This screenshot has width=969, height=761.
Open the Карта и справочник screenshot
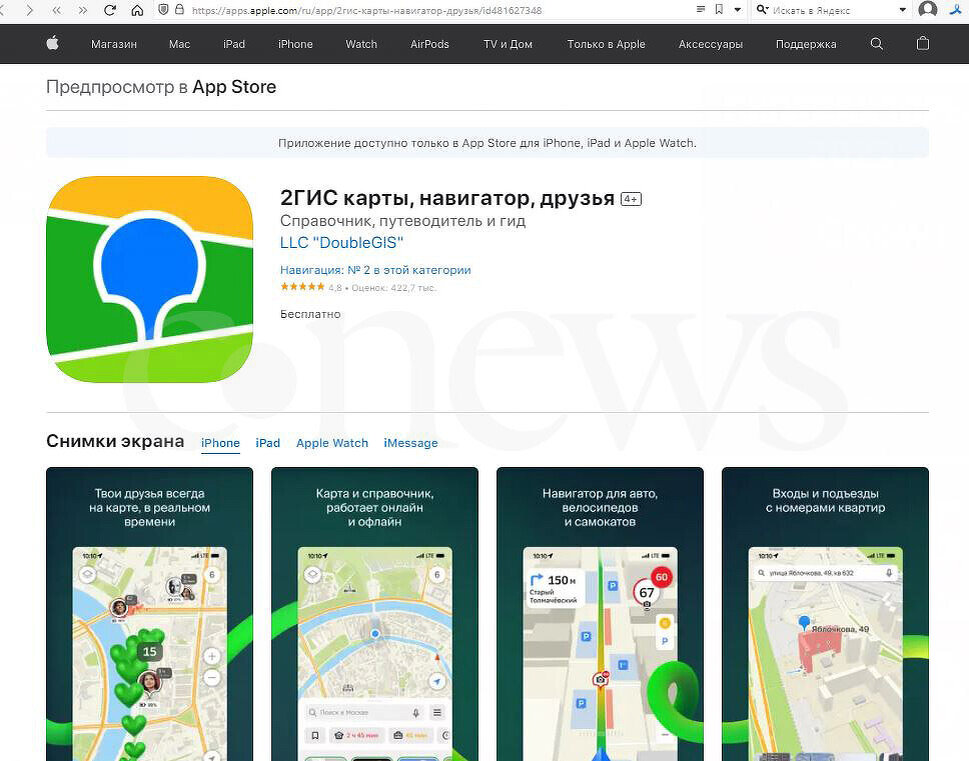[374, 614]
